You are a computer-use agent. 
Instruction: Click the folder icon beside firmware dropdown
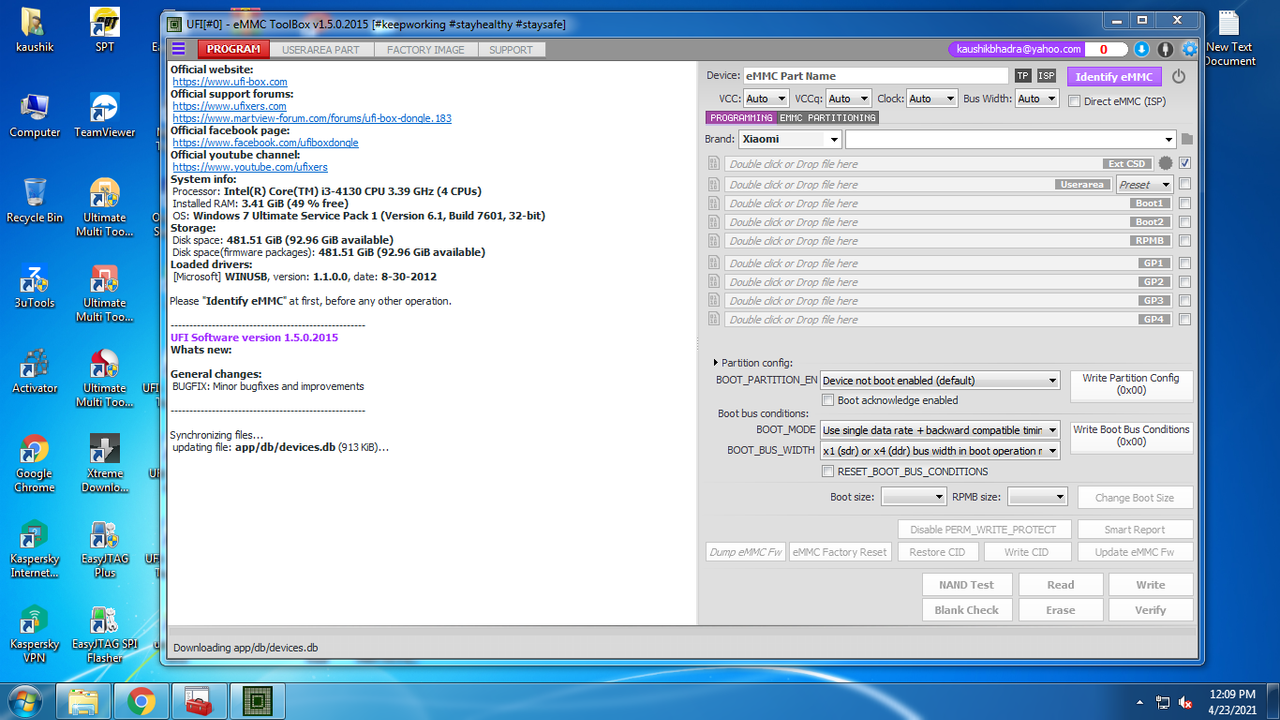click(x=1187, y=139)
